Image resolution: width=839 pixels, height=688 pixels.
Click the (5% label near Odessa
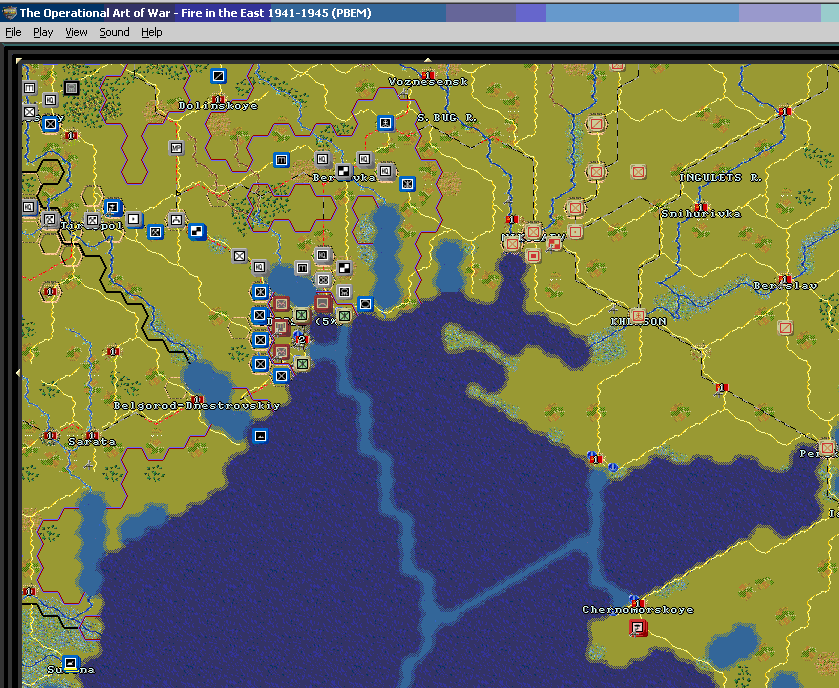click(x=326, y=322)
